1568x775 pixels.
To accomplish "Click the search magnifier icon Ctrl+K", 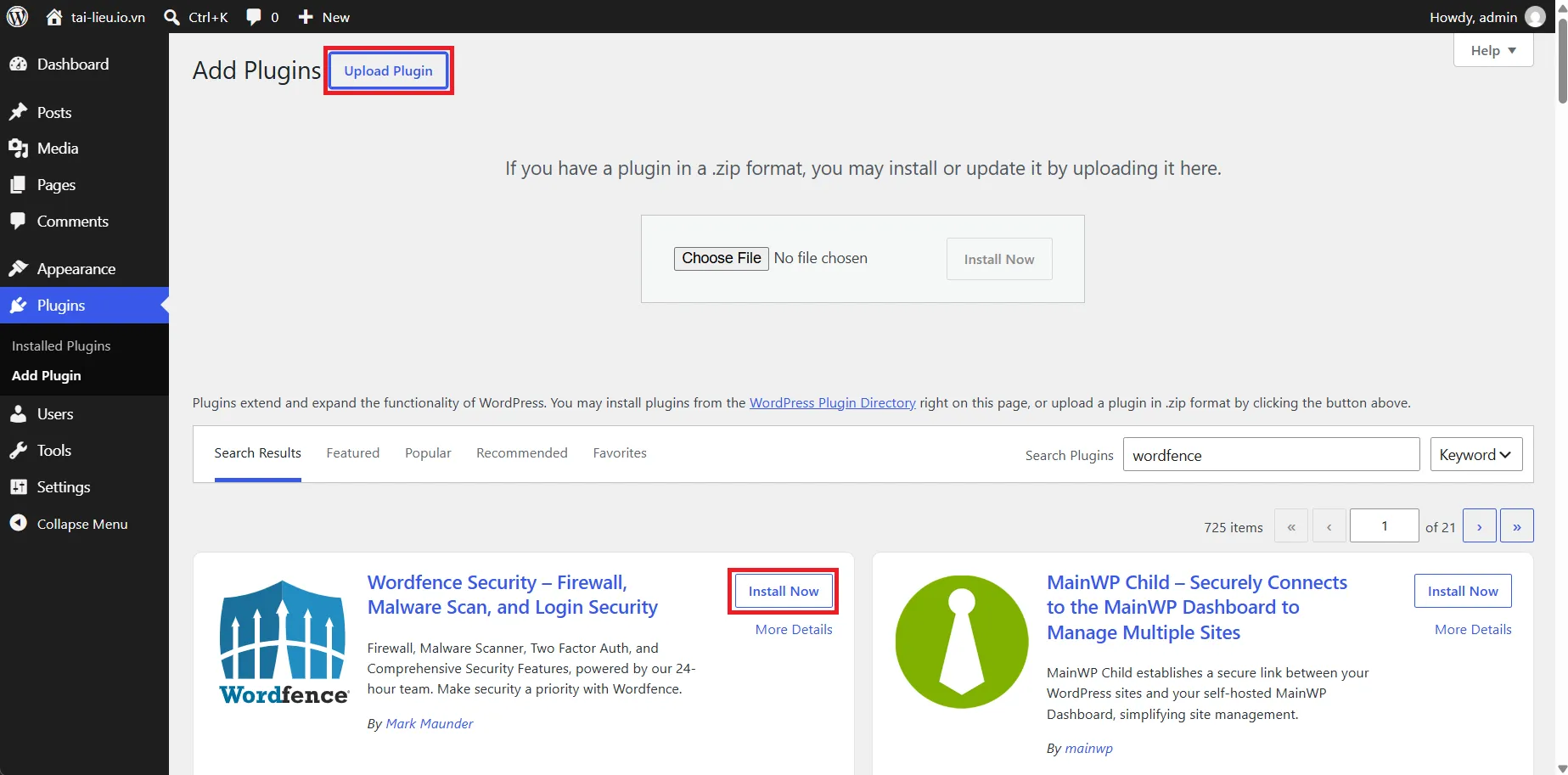I will click(171, 17).
